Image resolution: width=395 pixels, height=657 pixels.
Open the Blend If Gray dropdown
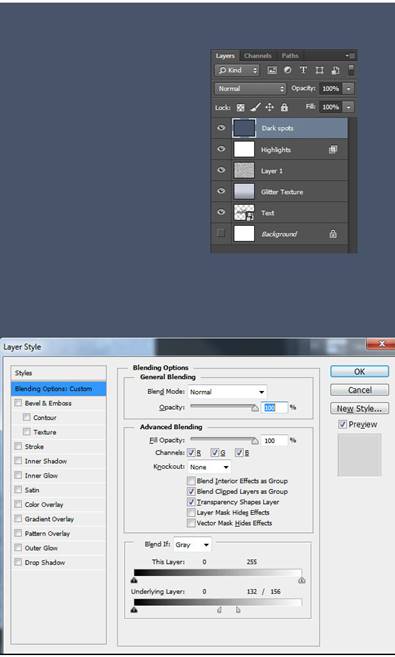pos(192,545)
